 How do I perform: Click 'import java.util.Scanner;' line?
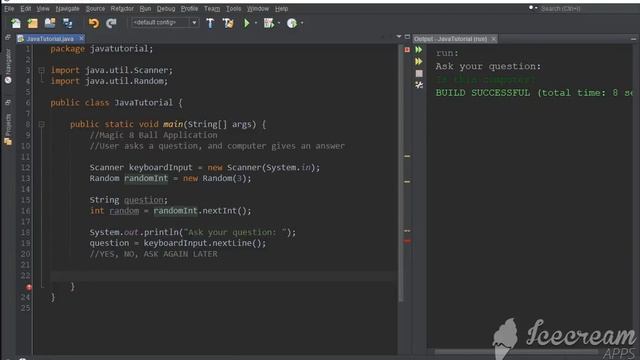point(111,70)
